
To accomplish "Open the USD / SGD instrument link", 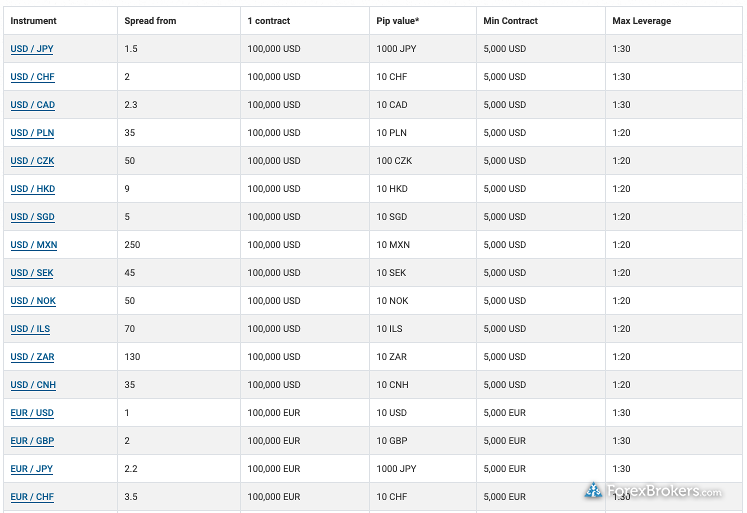I will pyautogui.click(x=32, y=217).
